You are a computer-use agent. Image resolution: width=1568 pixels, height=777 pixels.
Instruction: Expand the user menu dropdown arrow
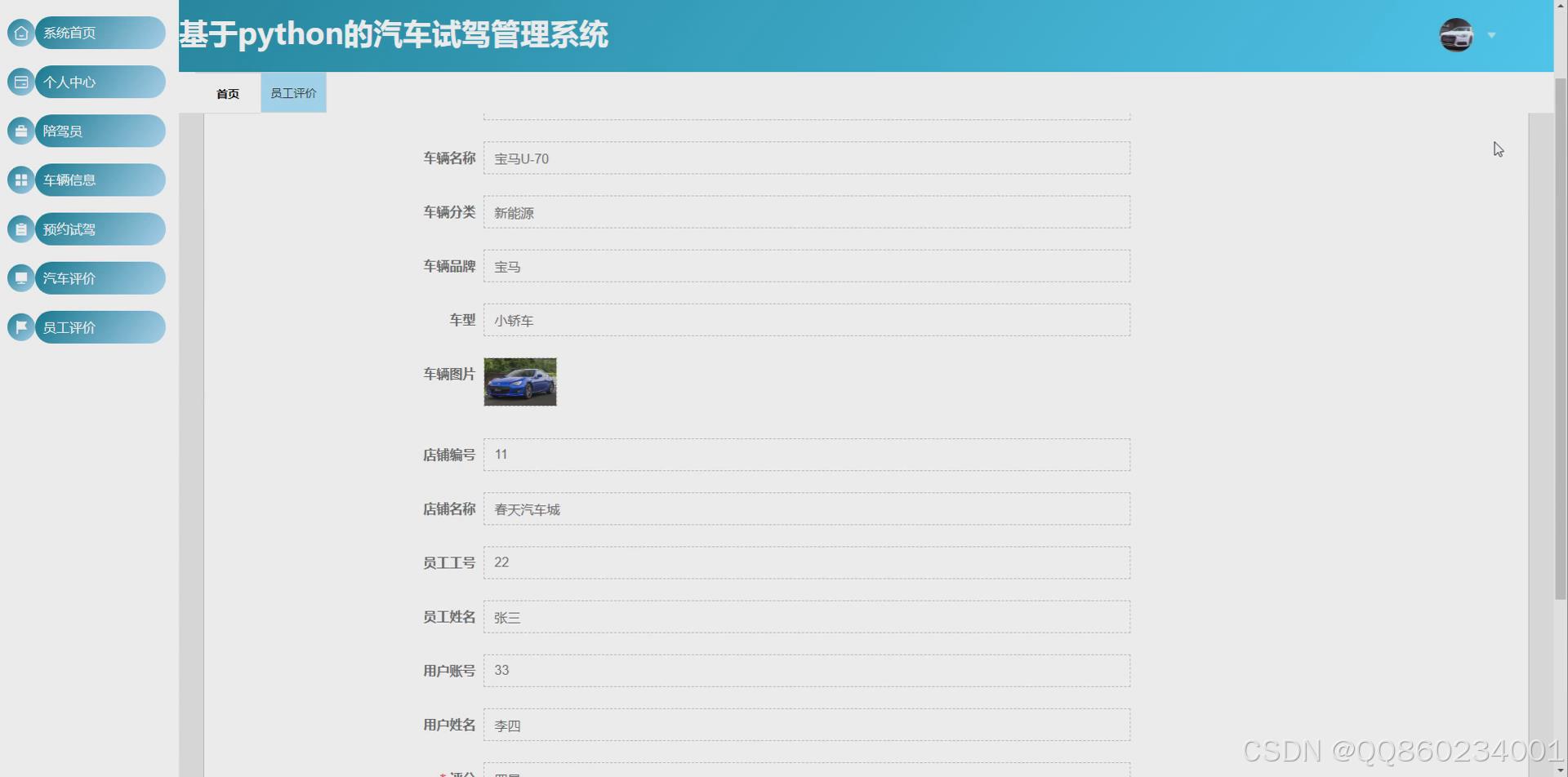[x=1491, y=35]
